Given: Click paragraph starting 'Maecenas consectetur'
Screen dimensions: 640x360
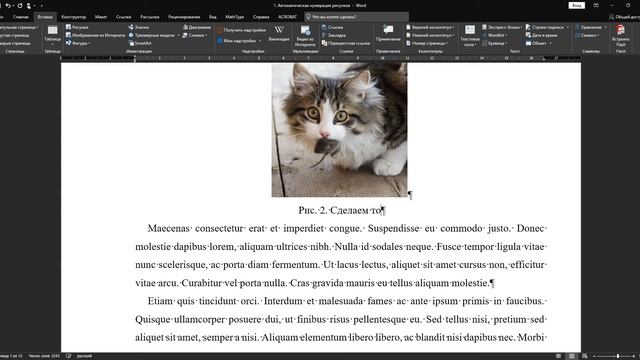Looking at the screenshot, I should click(x=341, y=256).
